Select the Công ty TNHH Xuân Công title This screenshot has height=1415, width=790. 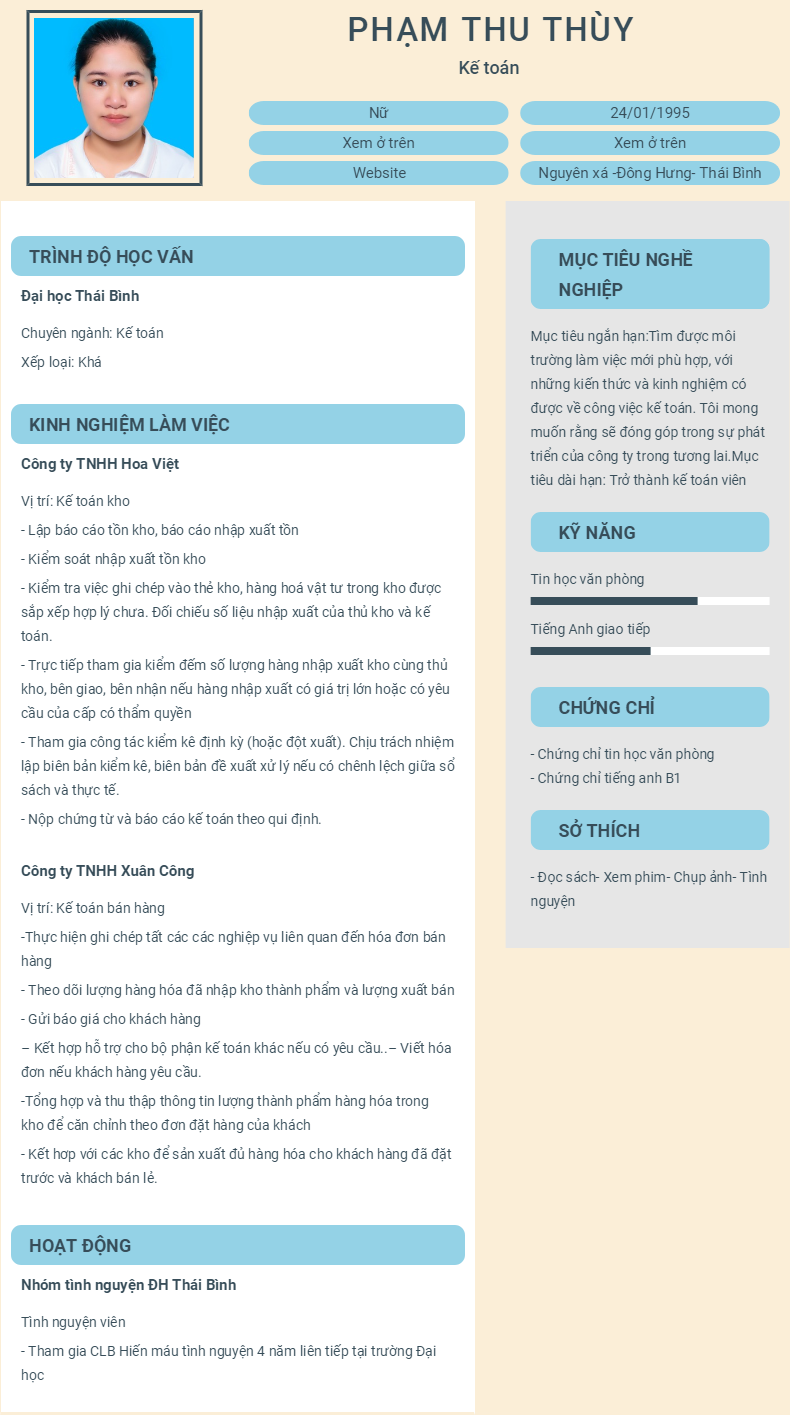tap(108, 871)
